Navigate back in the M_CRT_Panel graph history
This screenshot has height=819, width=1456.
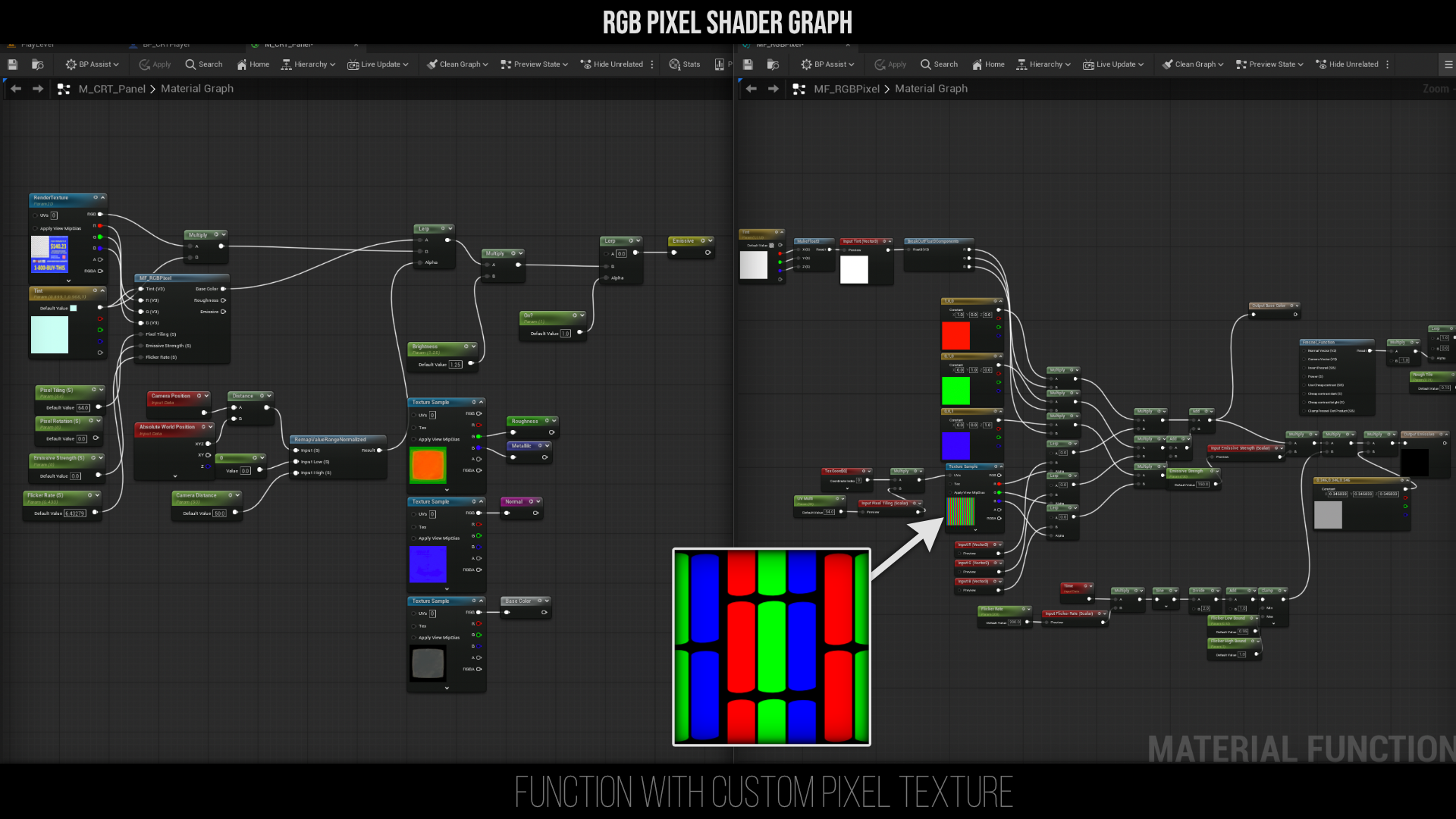[16, 89]
